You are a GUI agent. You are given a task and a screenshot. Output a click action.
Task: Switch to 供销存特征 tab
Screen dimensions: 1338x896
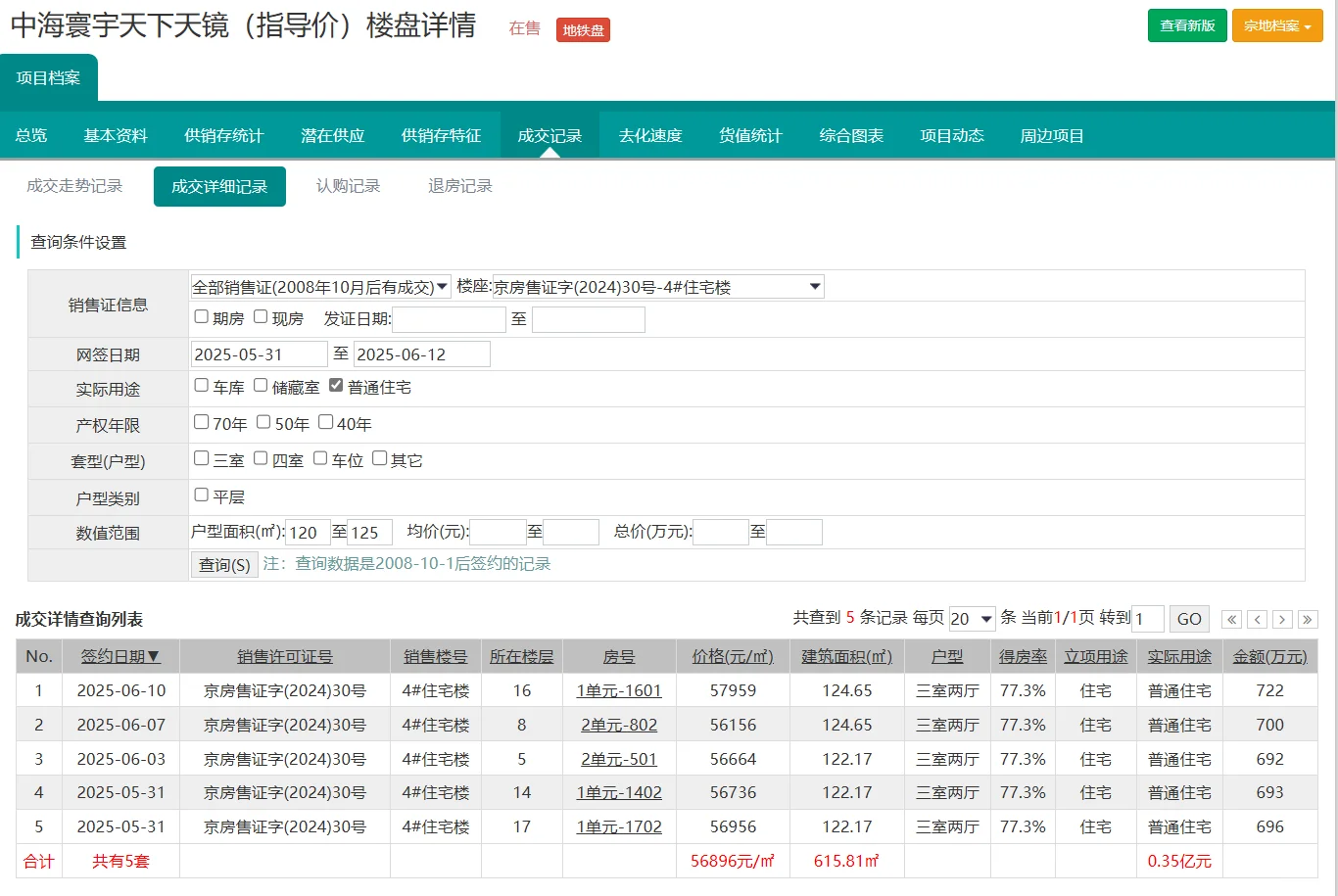click(442, 135)
